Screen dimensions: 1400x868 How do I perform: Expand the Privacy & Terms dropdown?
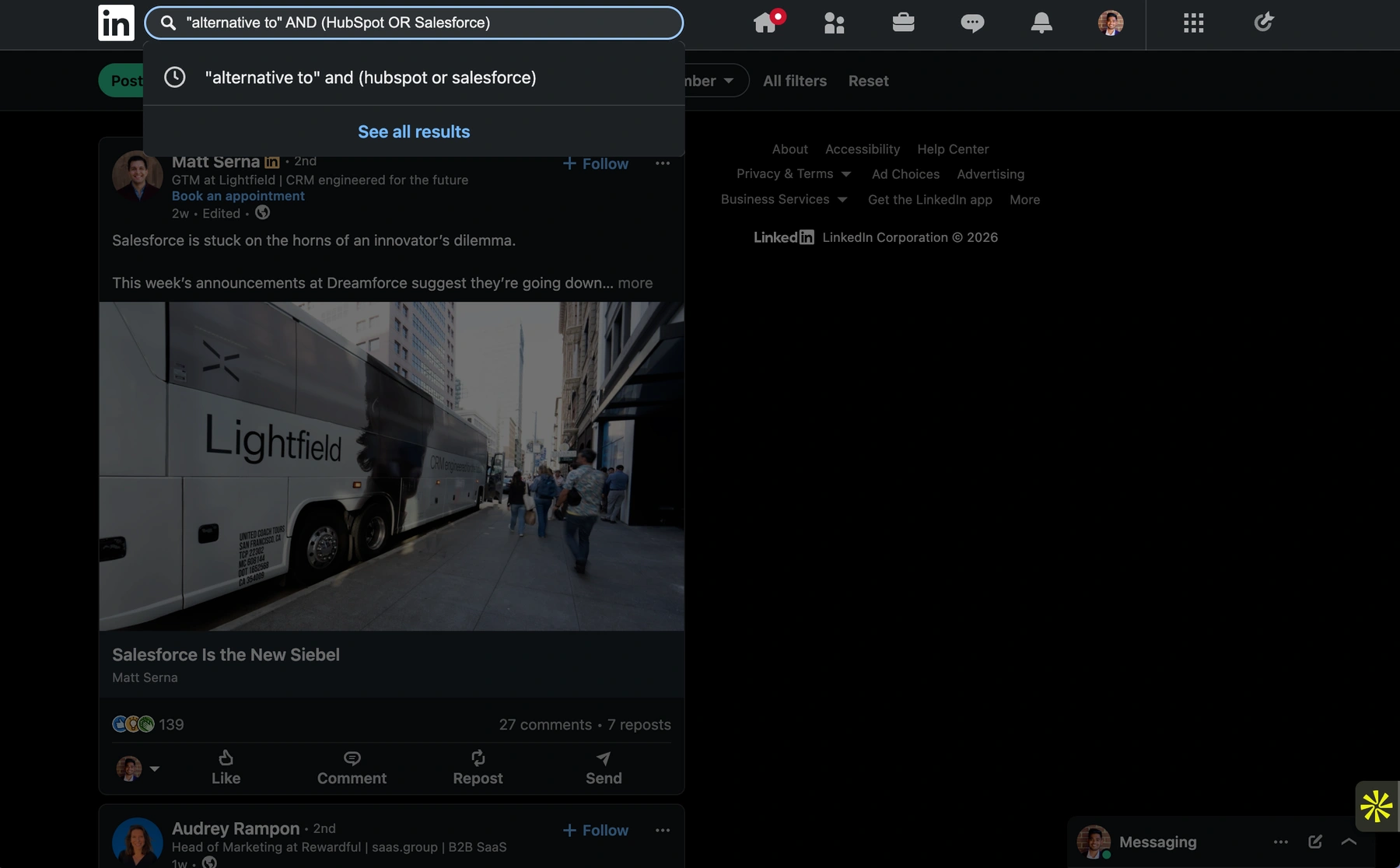tap(793, 174)
